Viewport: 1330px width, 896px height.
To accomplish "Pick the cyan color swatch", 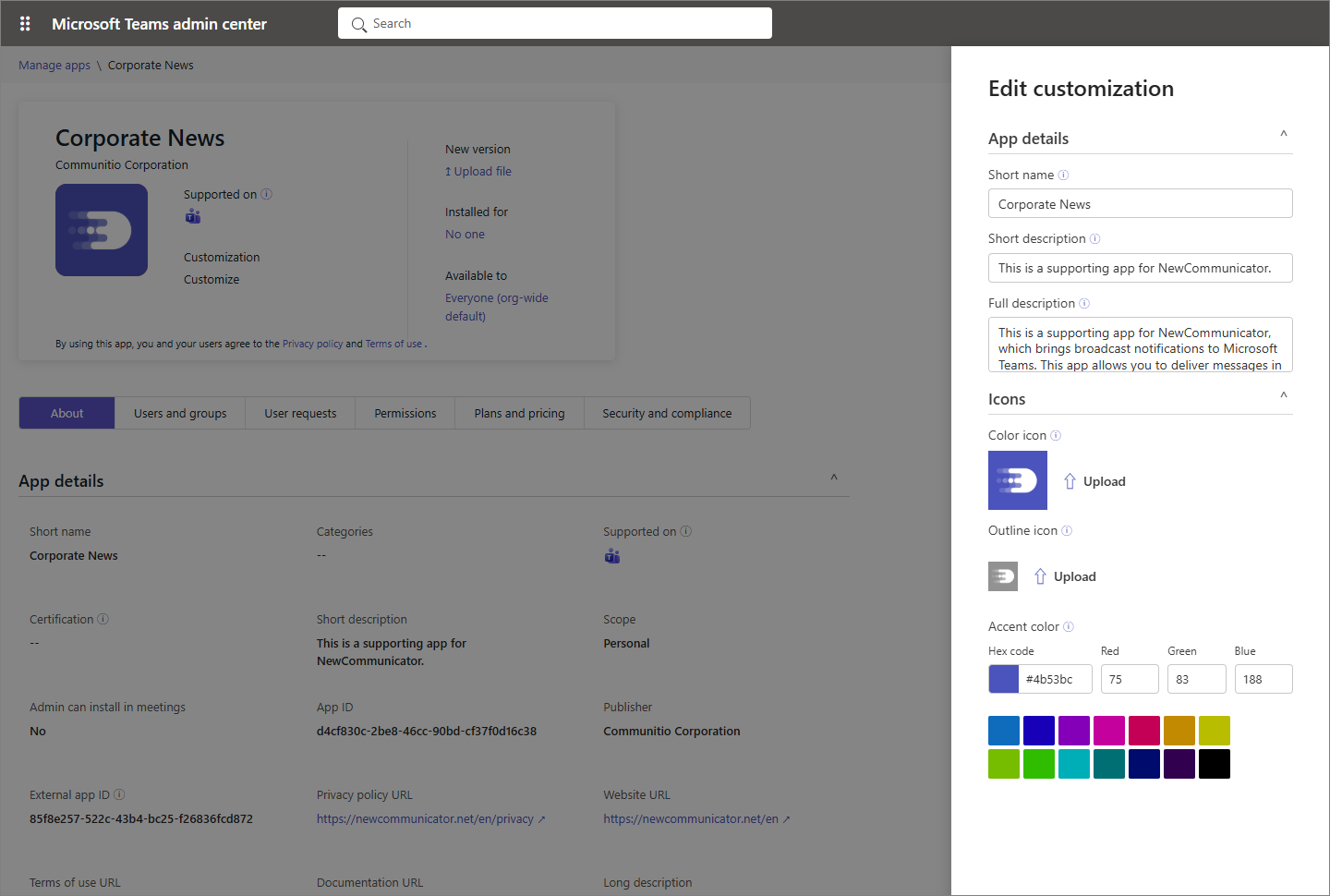I will [x=1074, y=764].
